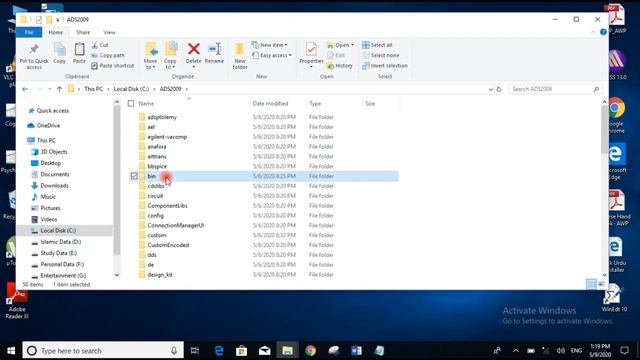Image resolution: width=640 pixels, height=360 pixels.
Task: Select Downloads in navigation pane
Action: click(54, 186)
